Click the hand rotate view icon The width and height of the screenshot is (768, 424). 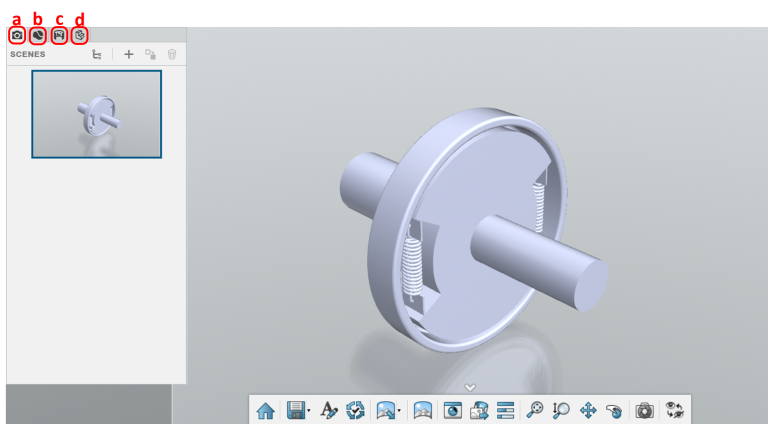click(614, 410)
